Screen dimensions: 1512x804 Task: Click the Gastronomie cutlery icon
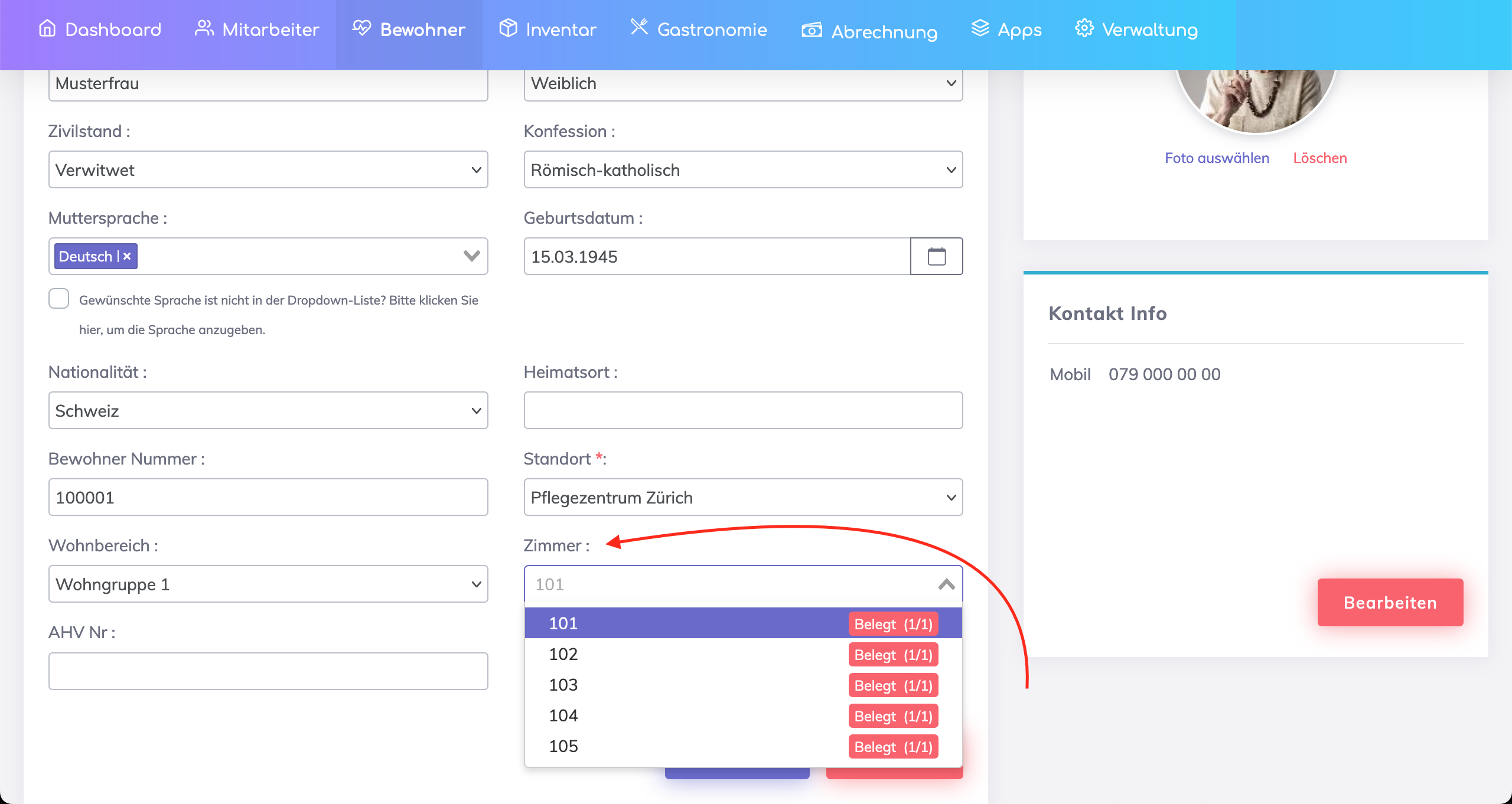point(639,27)
